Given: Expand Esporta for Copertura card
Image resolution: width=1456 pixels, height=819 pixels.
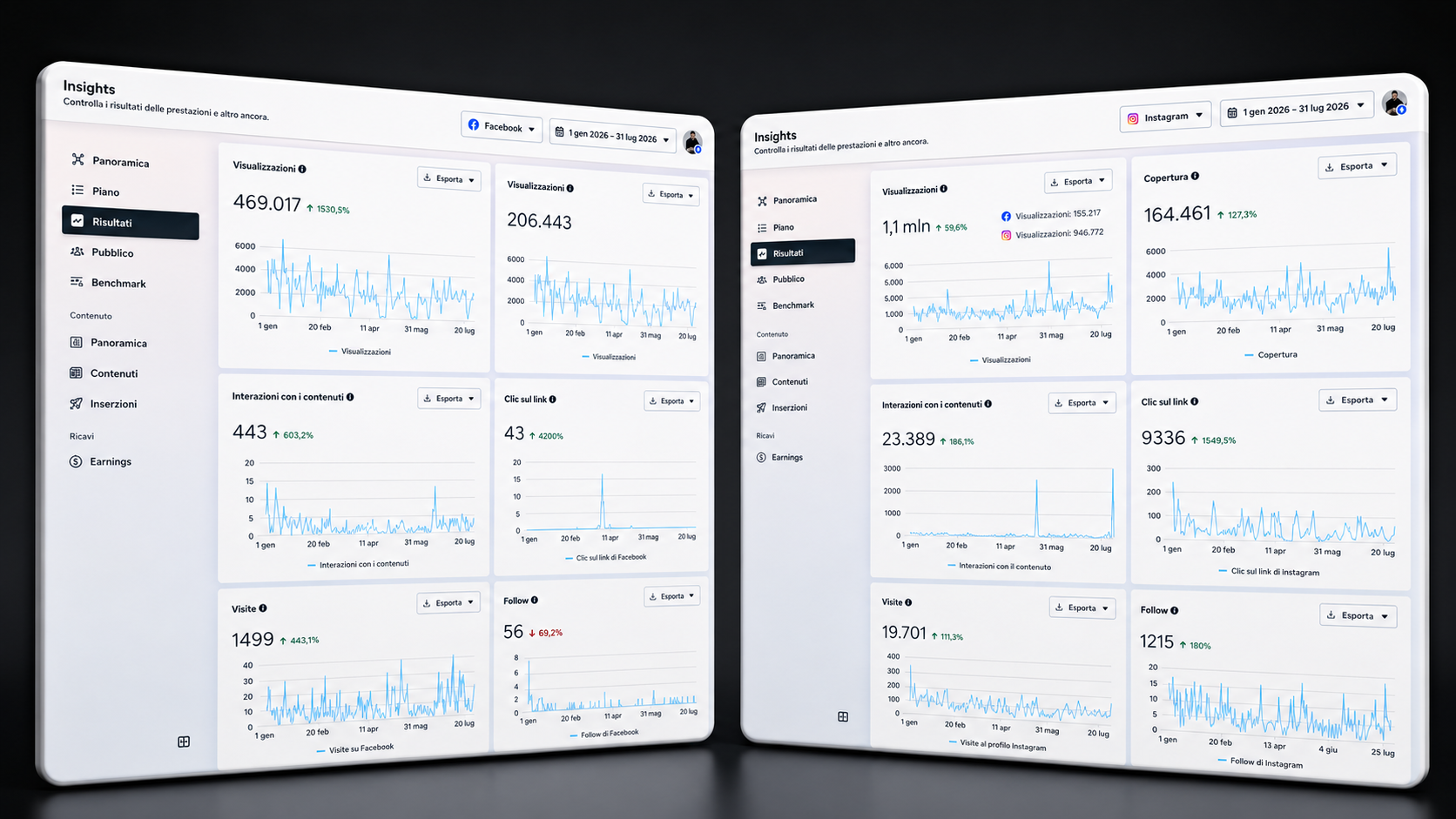Looking at the screenshot, I should pyautogui.click(x=1357, y=166).
